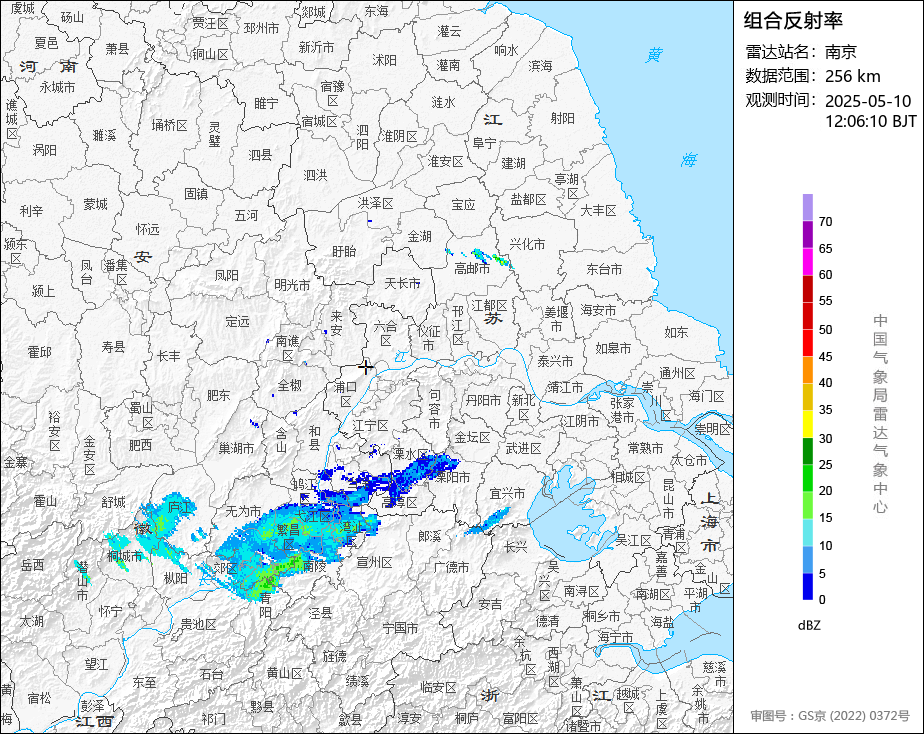Click the 肥东 map label
The width and height of the screenshot is (924, 734).
tap(219, 395)
